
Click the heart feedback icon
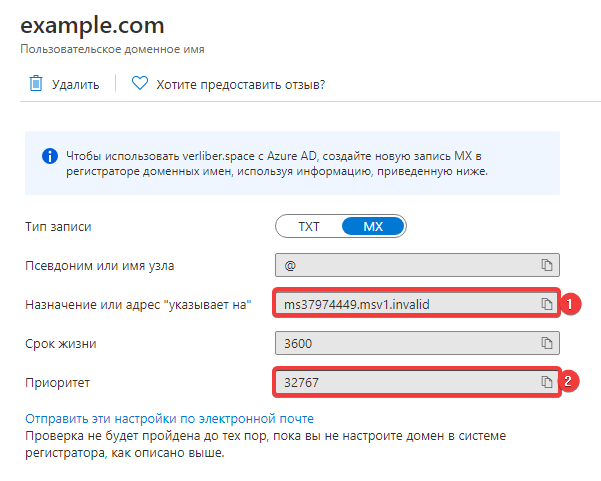click(x=140, y=84)
